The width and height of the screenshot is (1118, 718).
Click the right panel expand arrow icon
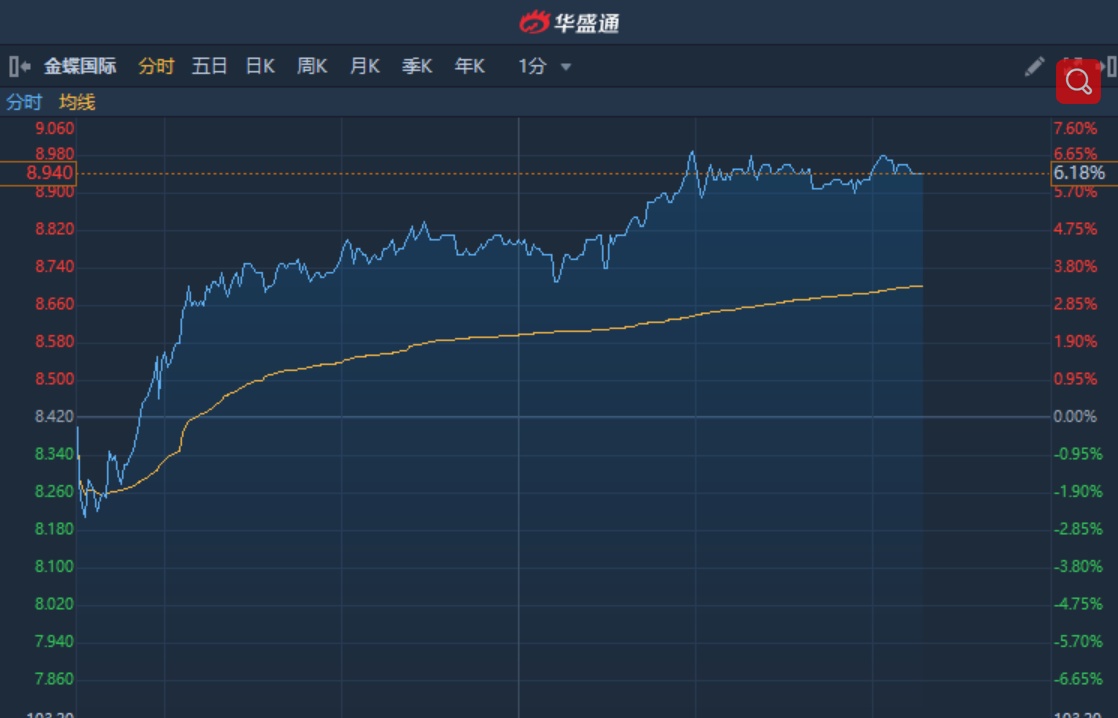click(1108, 67)
